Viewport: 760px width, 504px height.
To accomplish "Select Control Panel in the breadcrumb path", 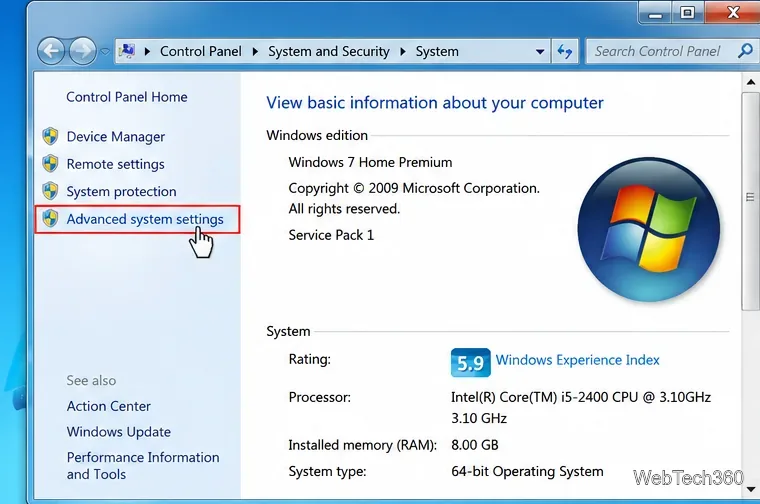I will [x=201, y=51].
